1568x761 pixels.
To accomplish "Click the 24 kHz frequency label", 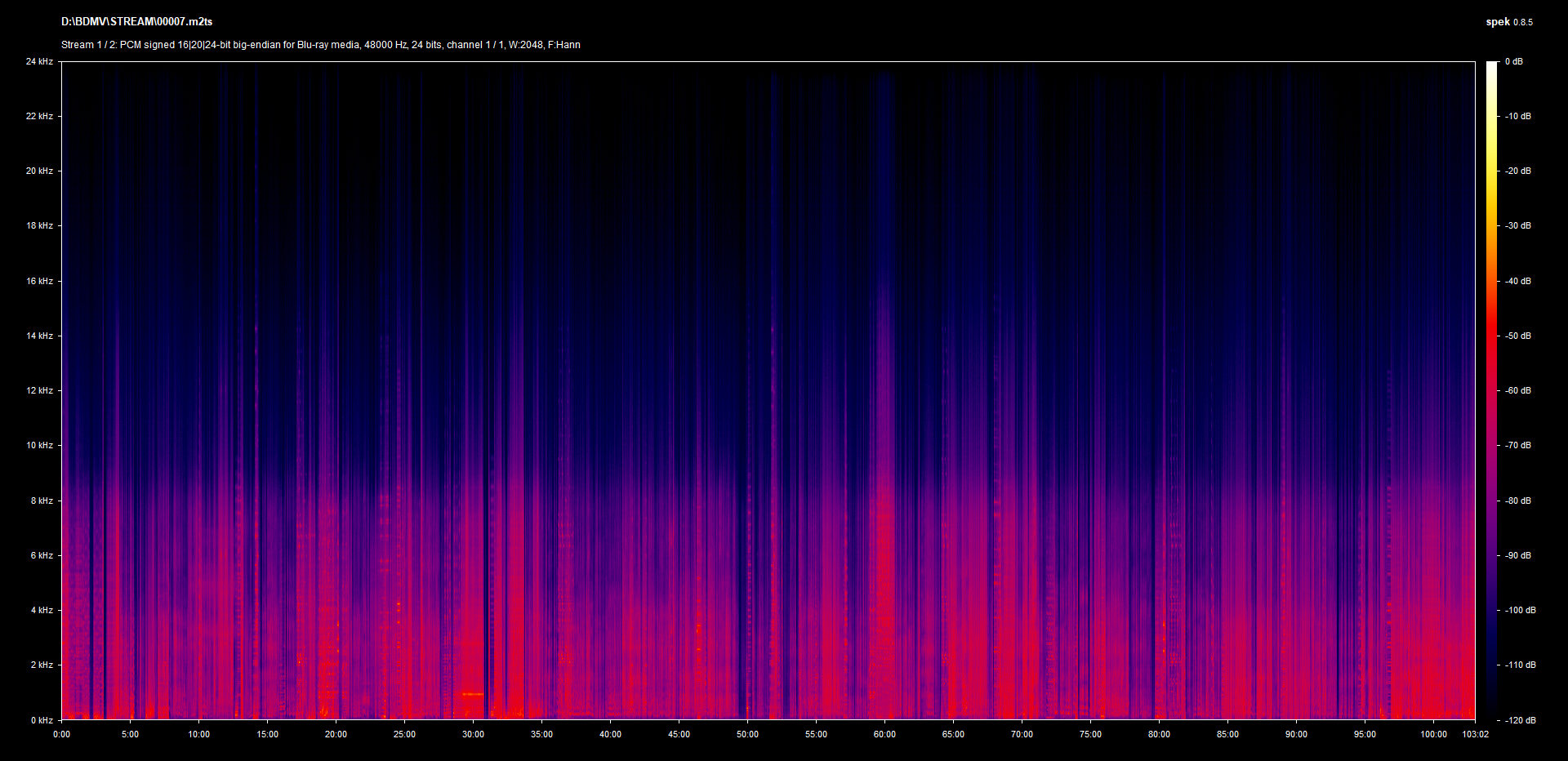I will (39, 61).
